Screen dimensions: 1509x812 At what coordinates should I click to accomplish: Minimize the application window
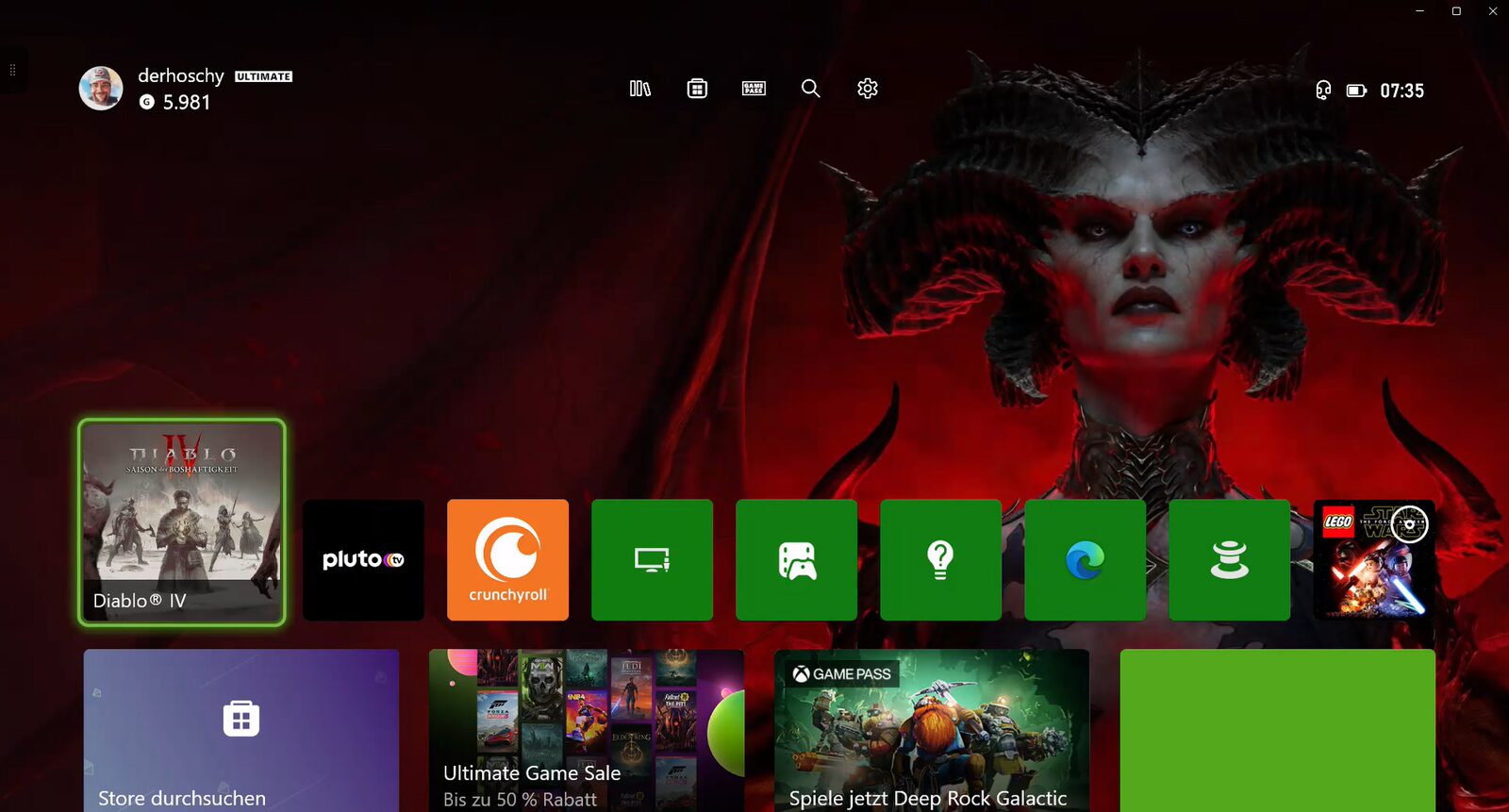(1419, 11)
